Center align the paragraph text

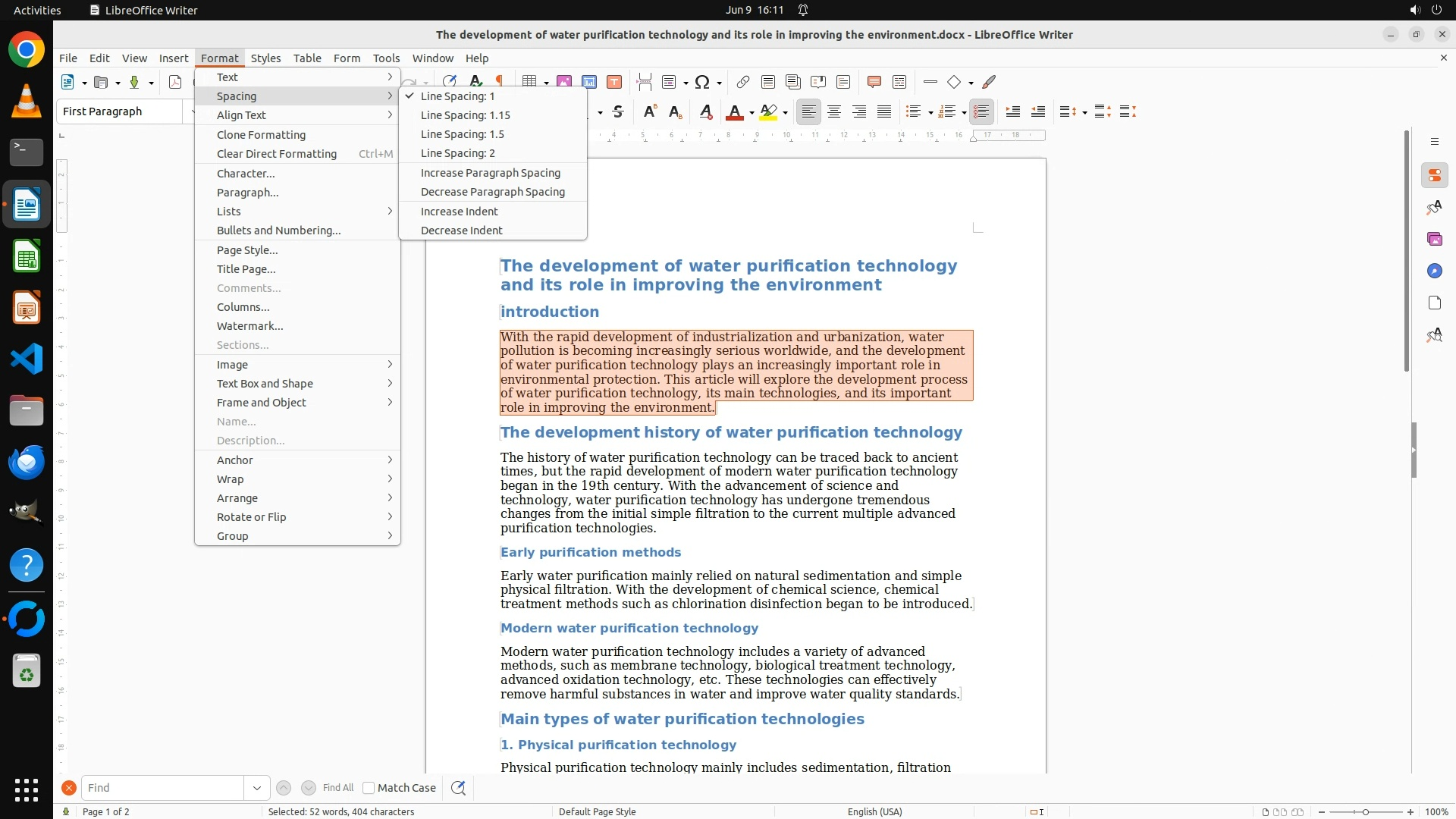(834, 112)
